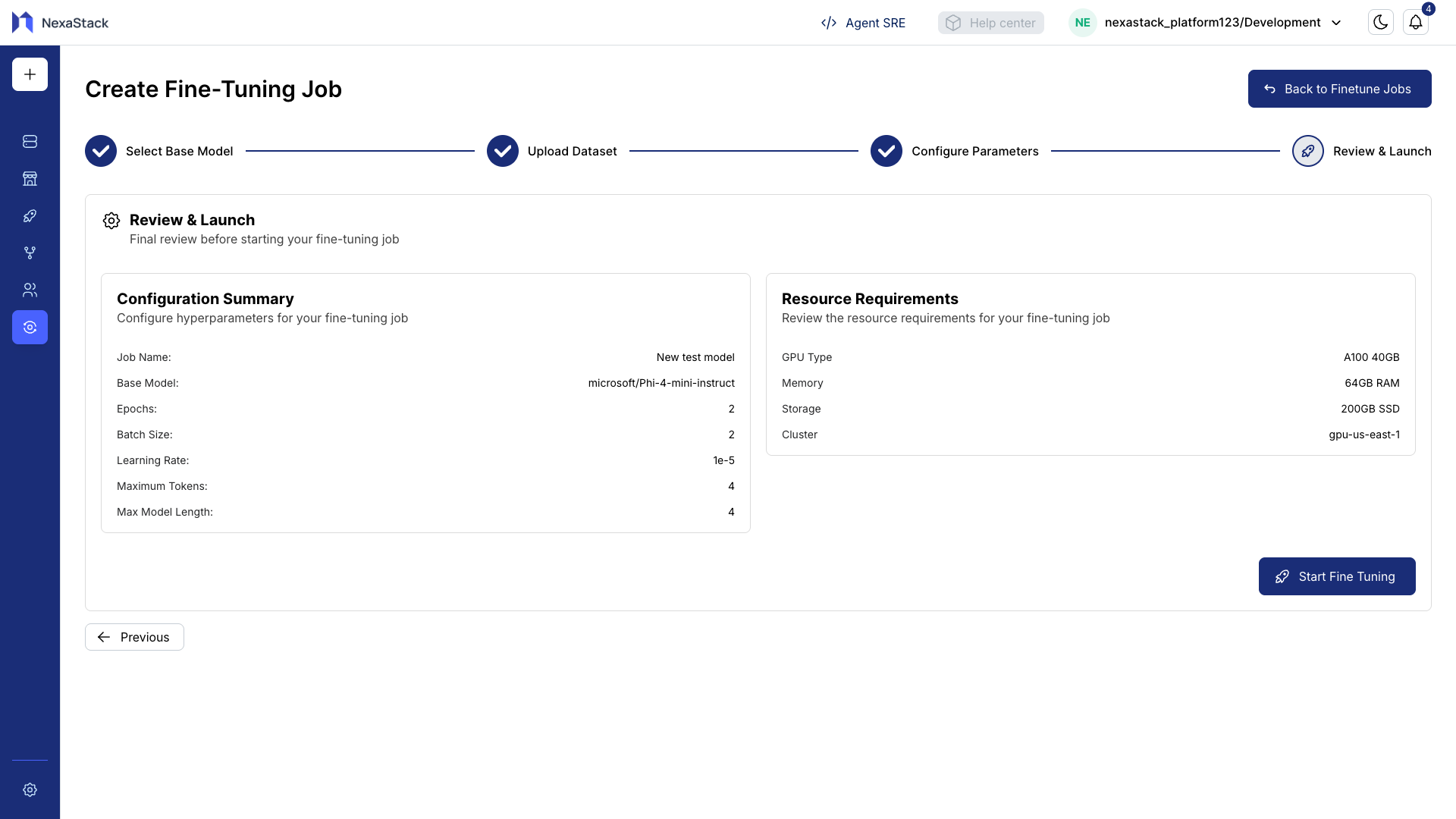
Task: Click the rocket deploy sidebar icon
Action: 30,216
